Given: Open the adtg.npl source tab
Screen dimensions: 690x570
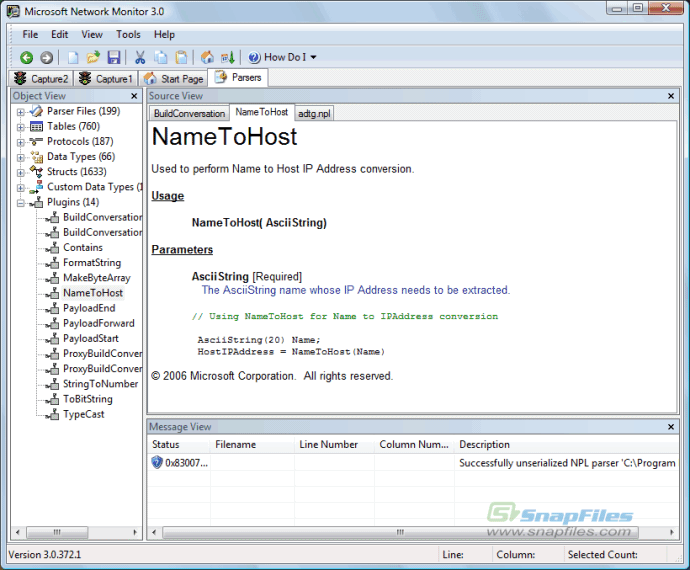Looking at the screenshot, I should pos(314,114).
